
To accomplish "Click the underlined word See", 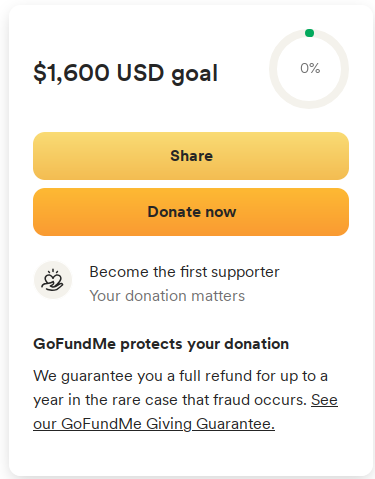I will pyautogui.click(x=324, y=400).
